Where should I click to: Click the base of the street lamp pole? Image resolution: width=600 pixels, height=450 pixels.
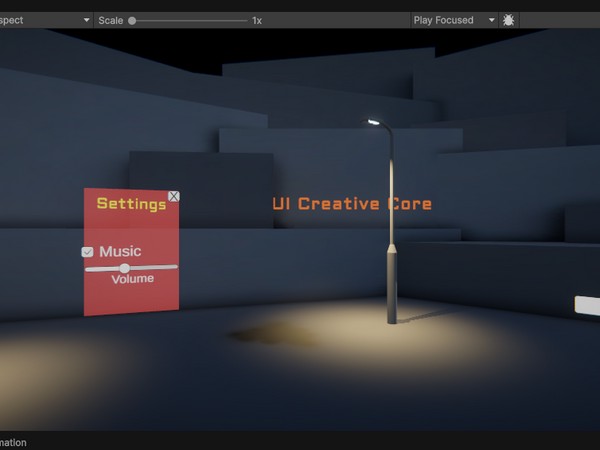(x=393, y=316)
